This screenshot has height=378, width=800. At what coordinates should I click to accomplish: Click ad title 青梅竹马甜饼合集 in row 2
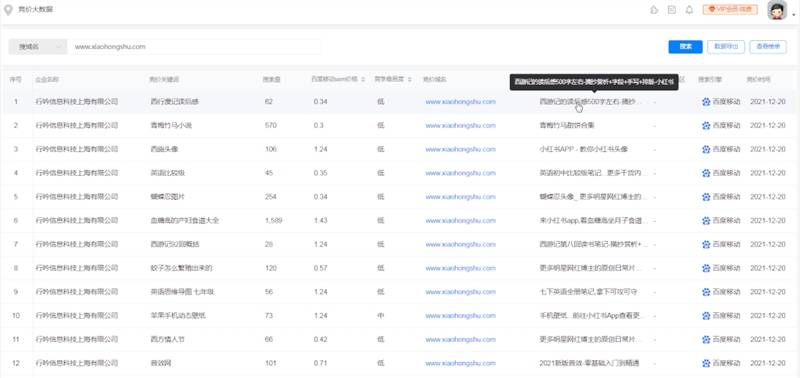click(x=567, y=125)
